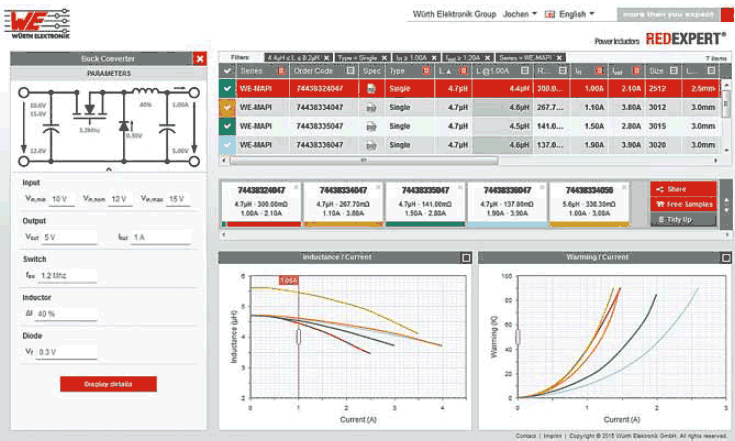Screen dimensions: 735x441
Task: Open the L@1.00A column filter icon
Action: [525, 71]
